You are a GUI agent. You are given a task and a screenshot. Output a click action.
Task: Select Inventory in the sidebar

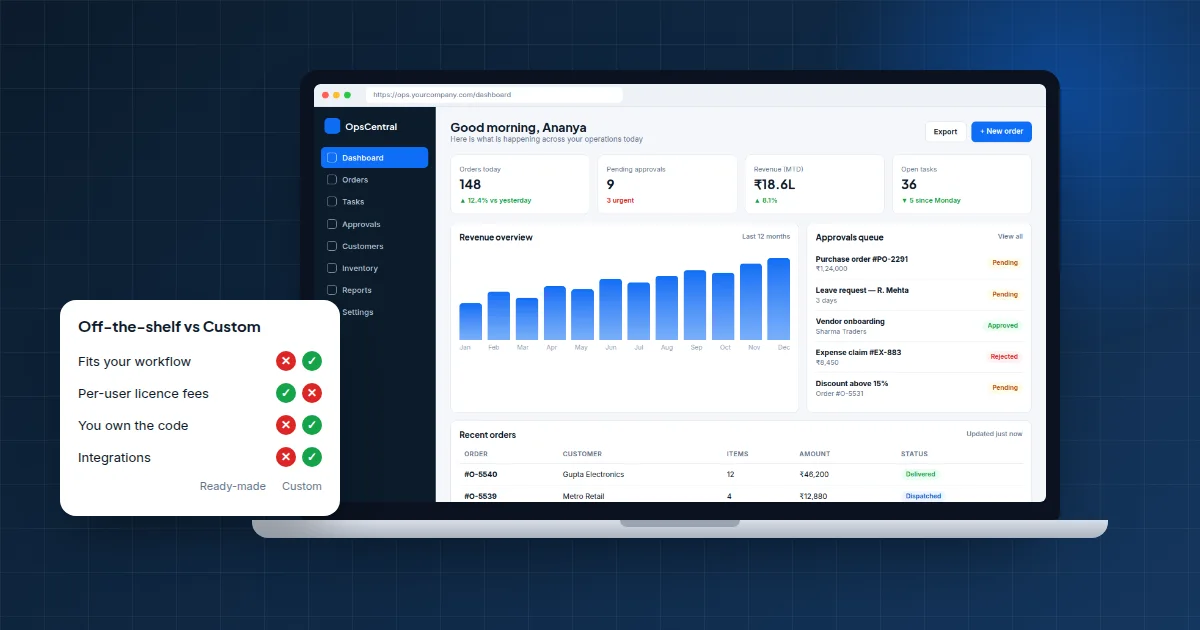point(374,268)
